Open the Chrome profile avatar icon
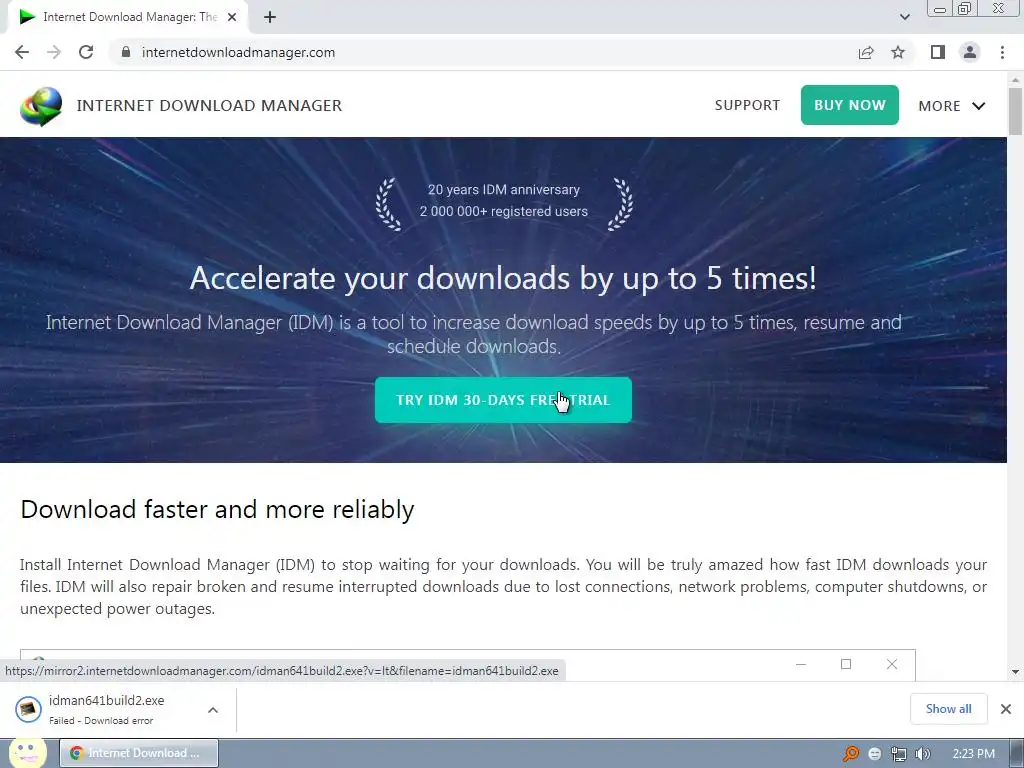1024x768 pixels. (970, 52)
